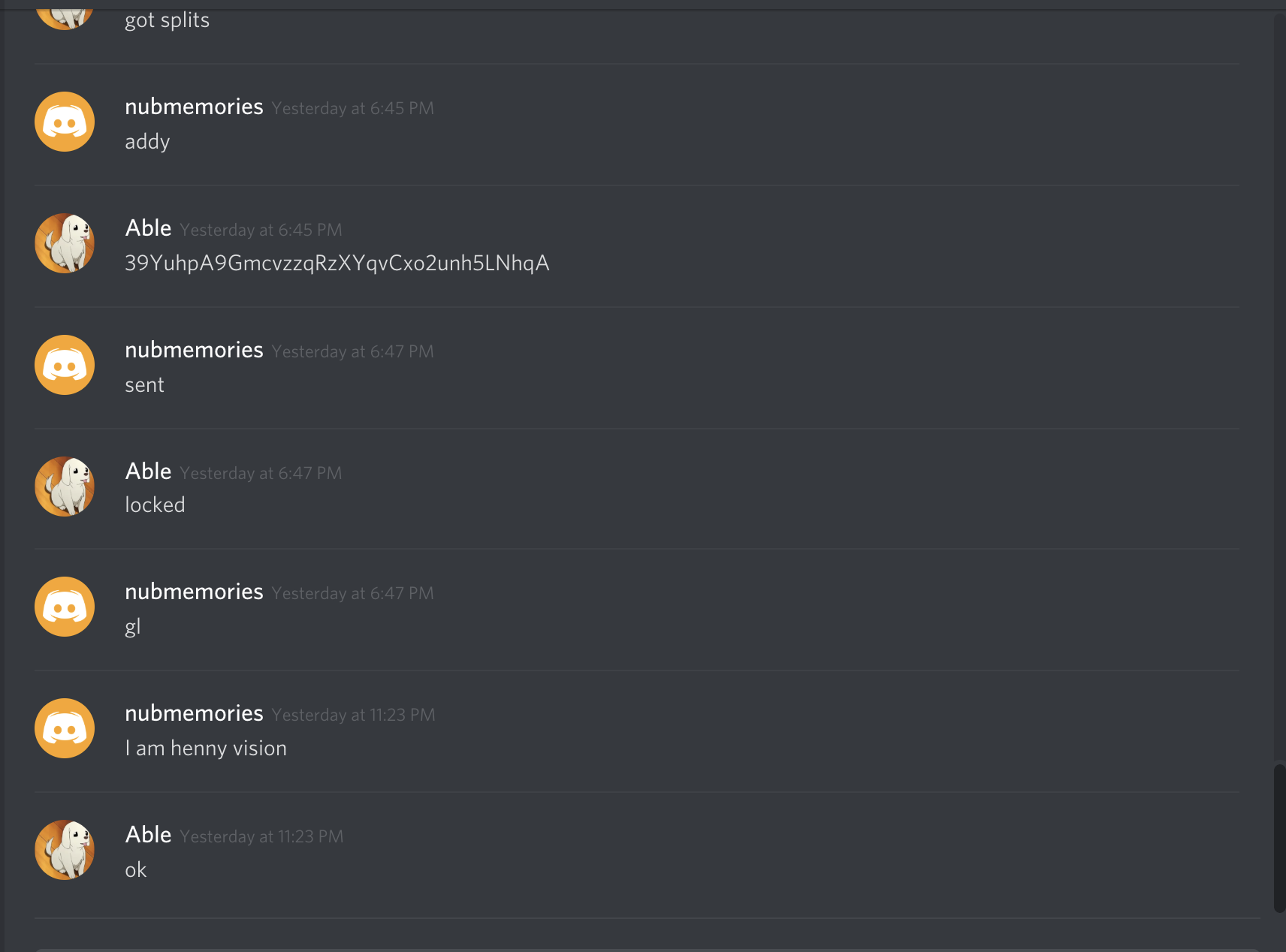Click nubmemories avatar next to "sent"
The height and width of the screenshot is (952, 1286).
65,365
